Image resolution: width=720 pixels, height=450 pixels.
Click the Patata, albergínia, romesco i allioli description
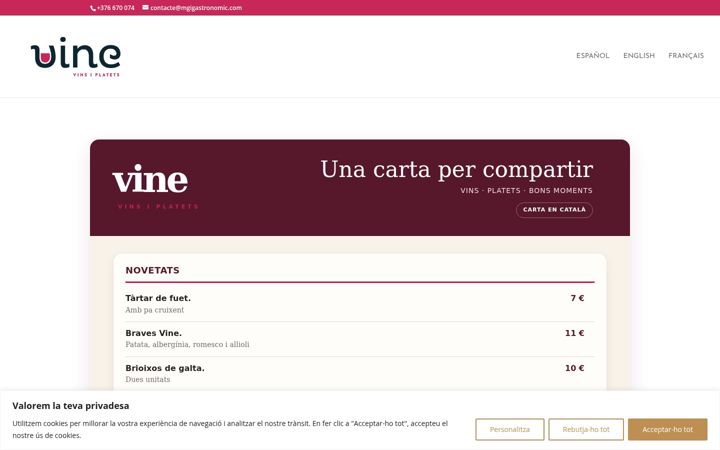click(x=187, y=344)
